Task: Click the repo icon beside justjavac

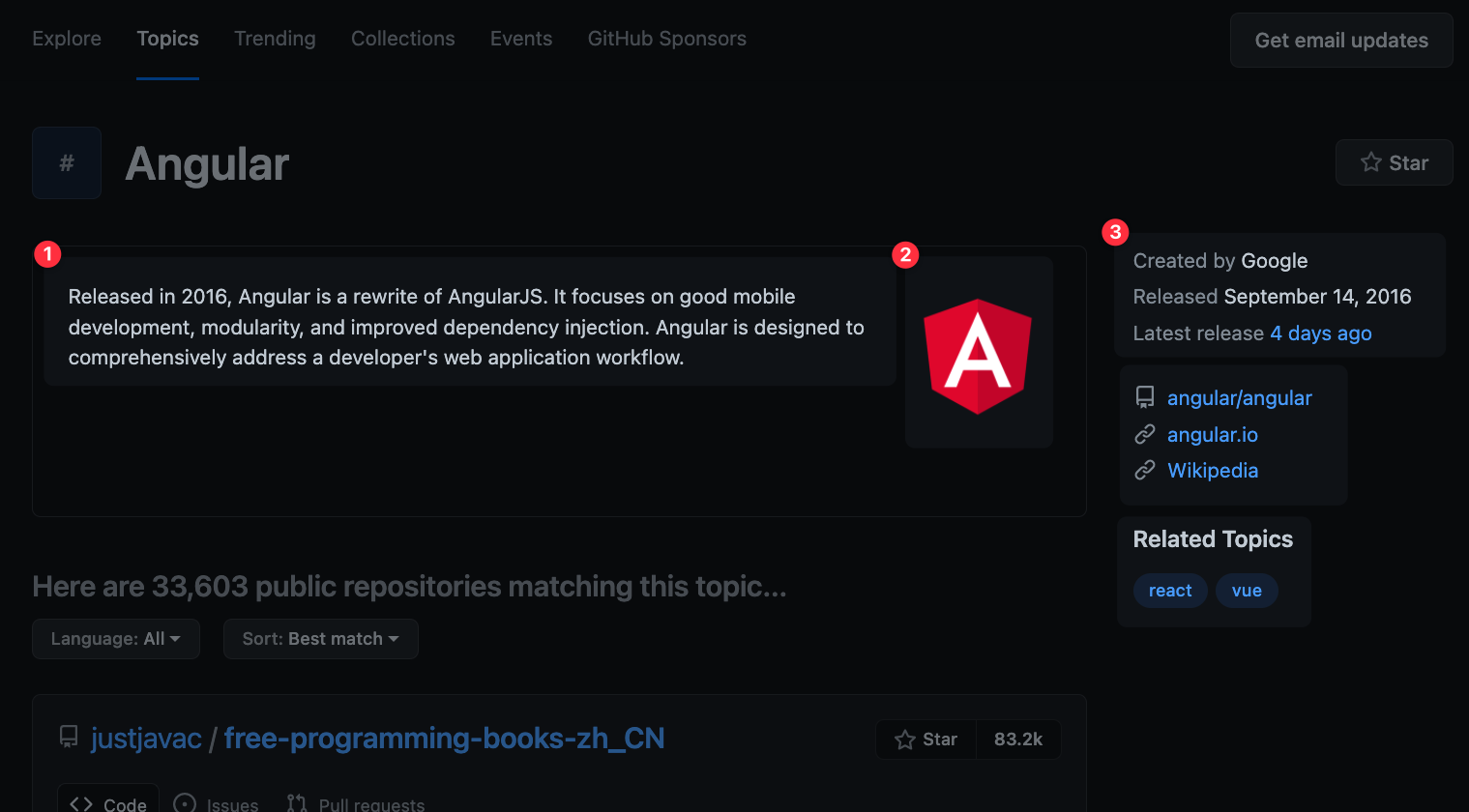Action: (x=68, y=737)
